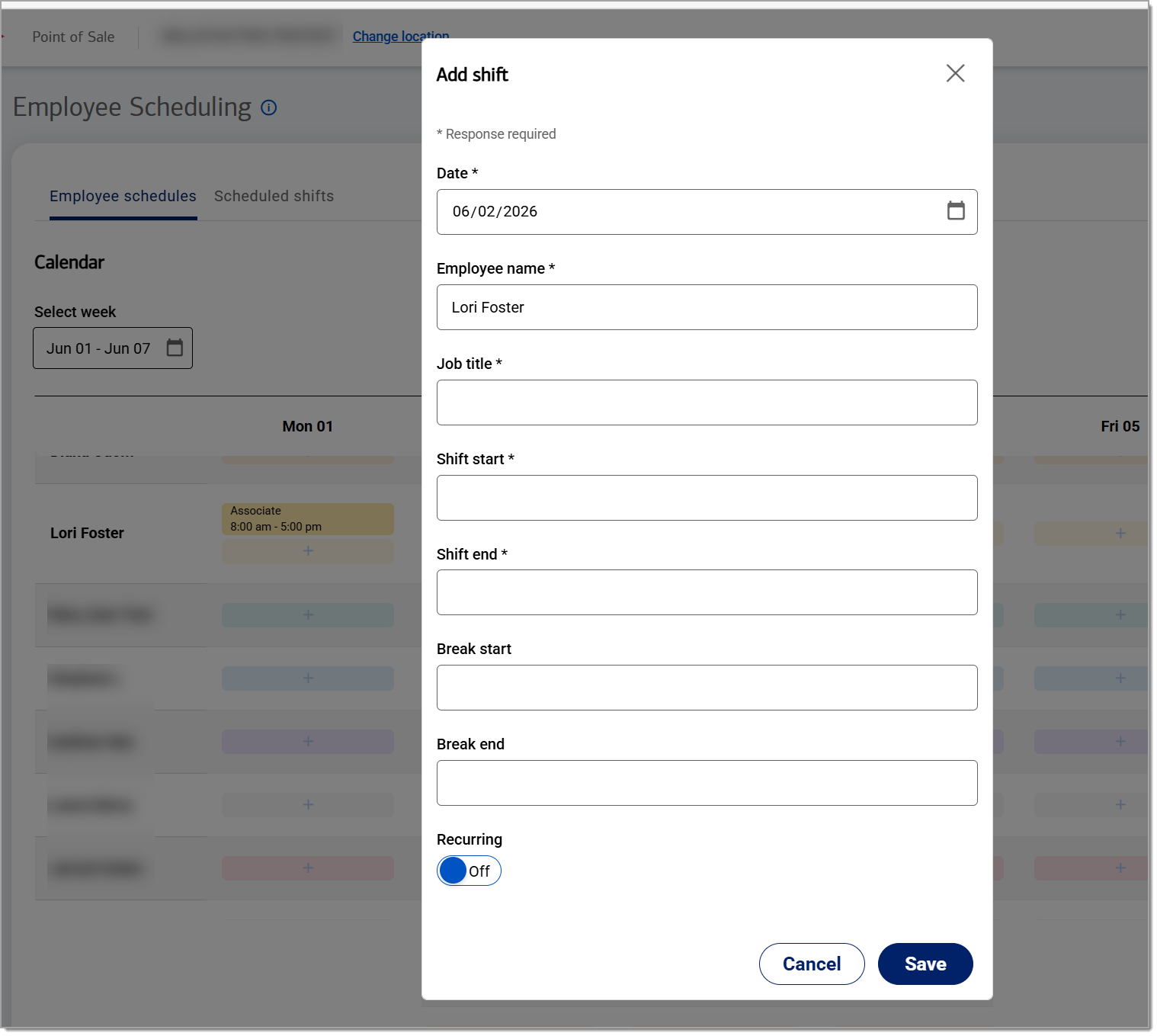The image size is (1157, 1036).
Task: Cancel adding the shift
Action: 812,964
